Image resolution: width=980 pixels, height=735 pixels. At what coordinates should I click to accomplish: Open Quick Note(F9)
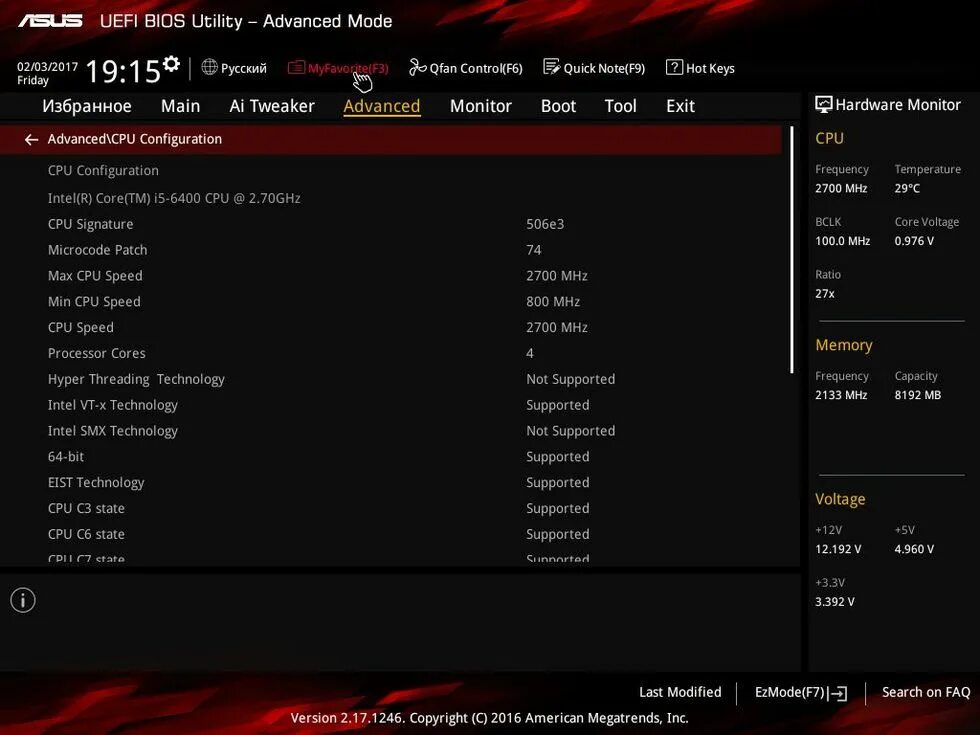(x=604, y=68)
